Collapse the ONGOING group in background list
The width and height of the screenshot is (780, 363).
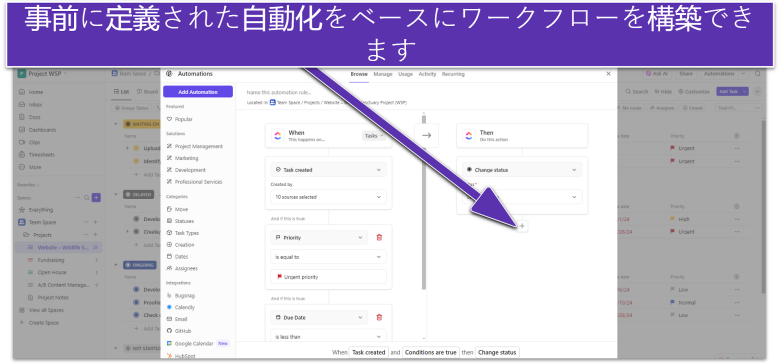[x=116, y=265]
